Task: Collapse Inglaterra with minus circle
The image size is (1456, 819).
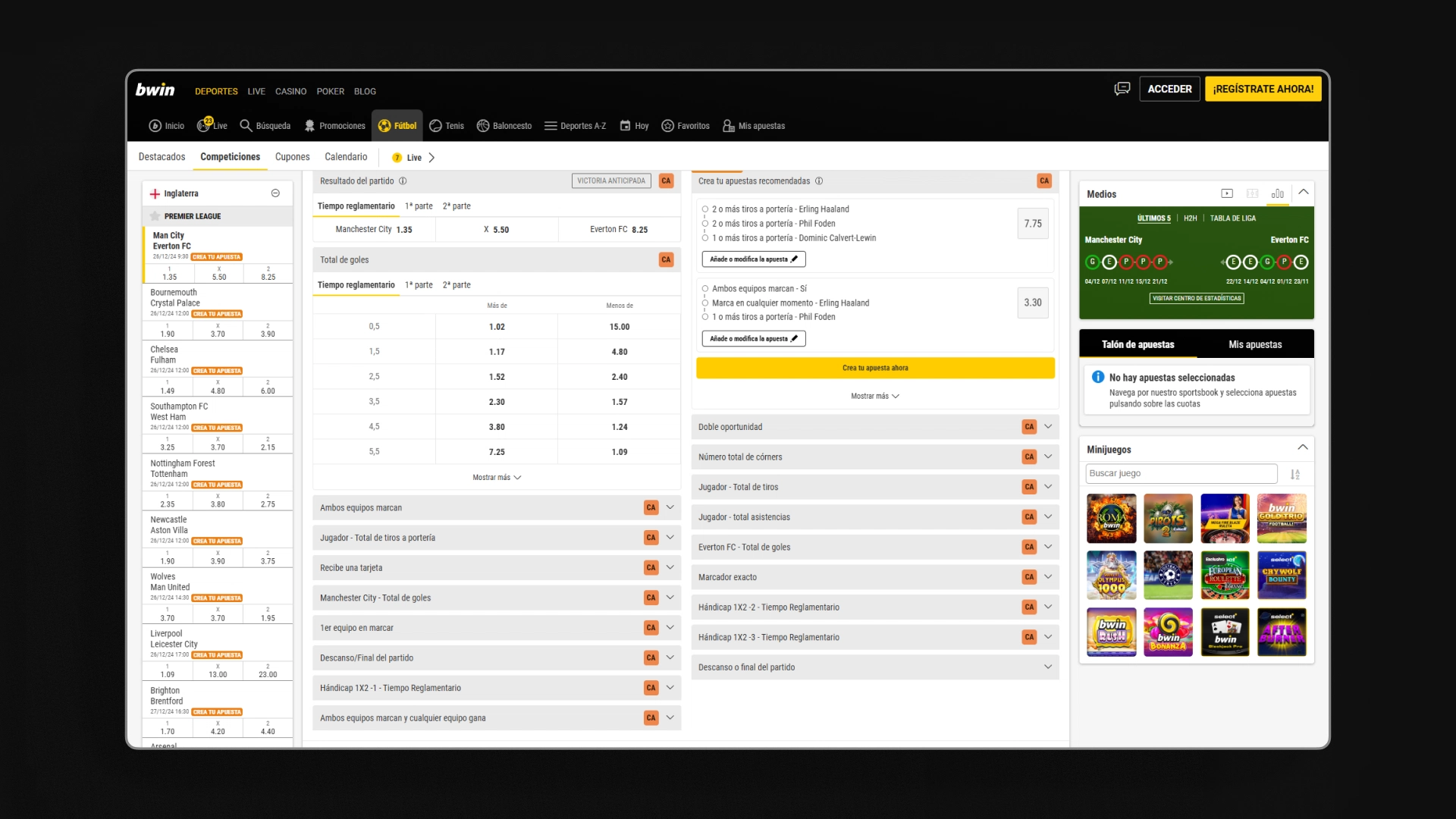Action: coord(275,193)
